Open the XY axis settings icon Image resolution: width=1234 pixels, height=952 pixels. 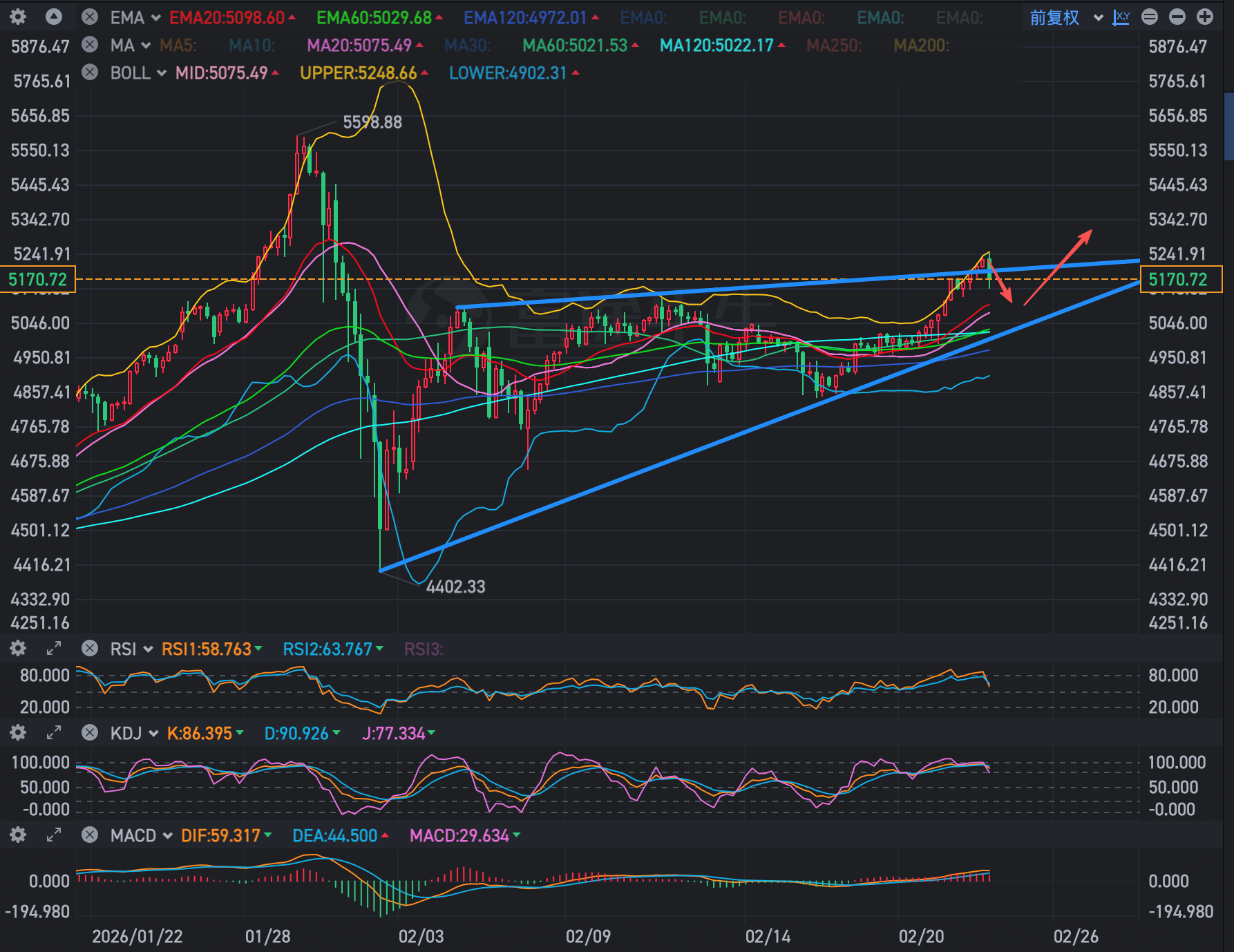pyautogui.click(x=1121, y=17)
